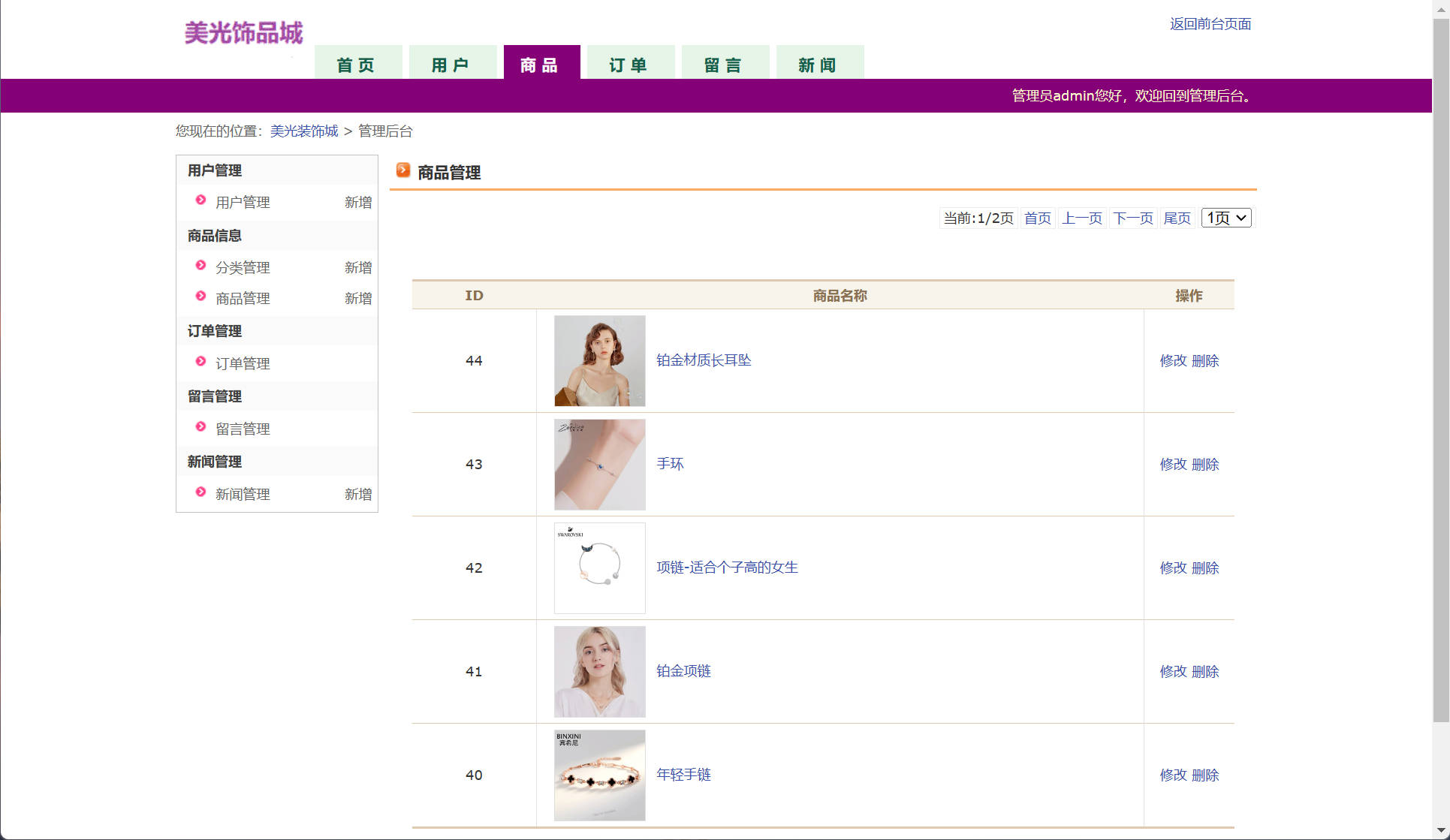The image size is (1450, 840).
Task: Go to 新闻 navigation tab
Action: click(818, 65)
